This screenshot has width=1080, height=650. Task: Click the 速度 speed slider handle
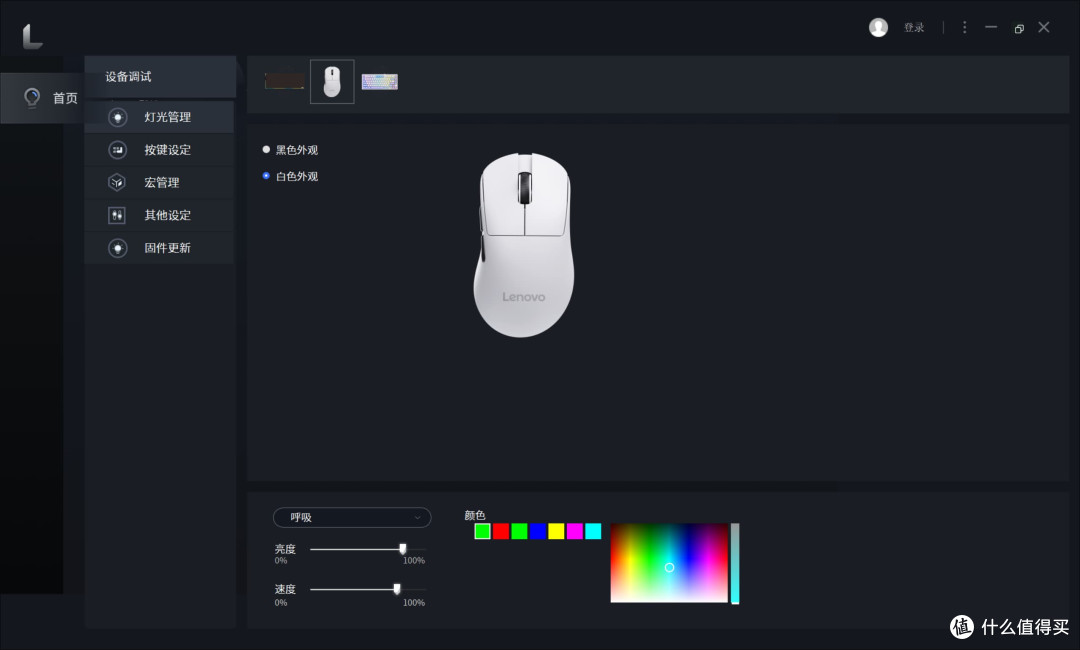[x=397, y=589]
